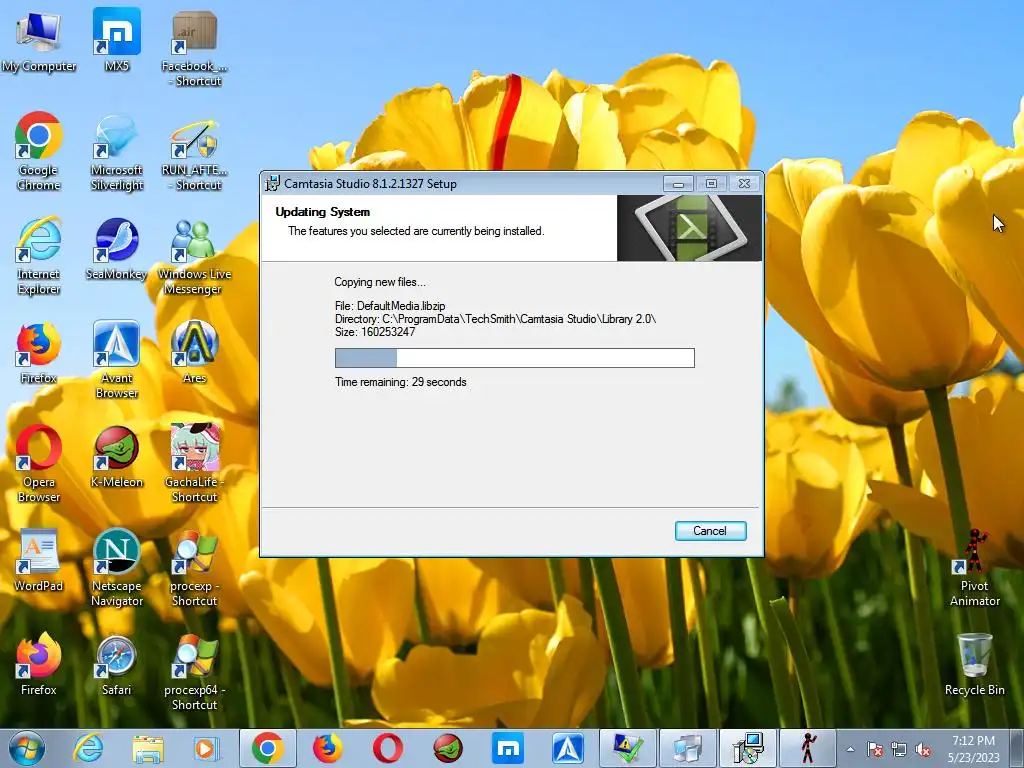Click the Camtasia Studio 8.1.2.1327 Setup title
The image size is (1024, 768).
pyautogui.click(x=370, y=184)
